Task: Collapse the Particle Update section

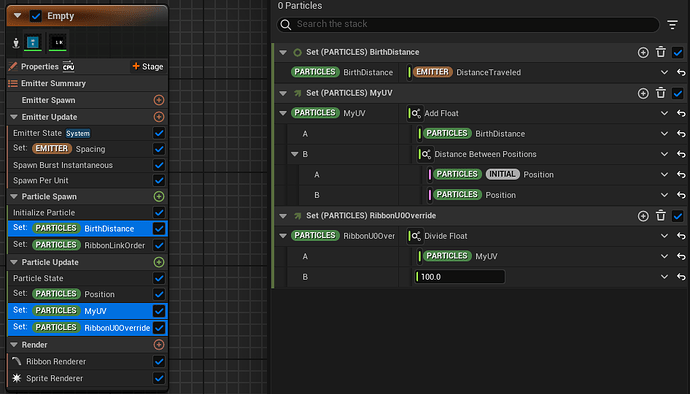Action: tap(14, 262)
